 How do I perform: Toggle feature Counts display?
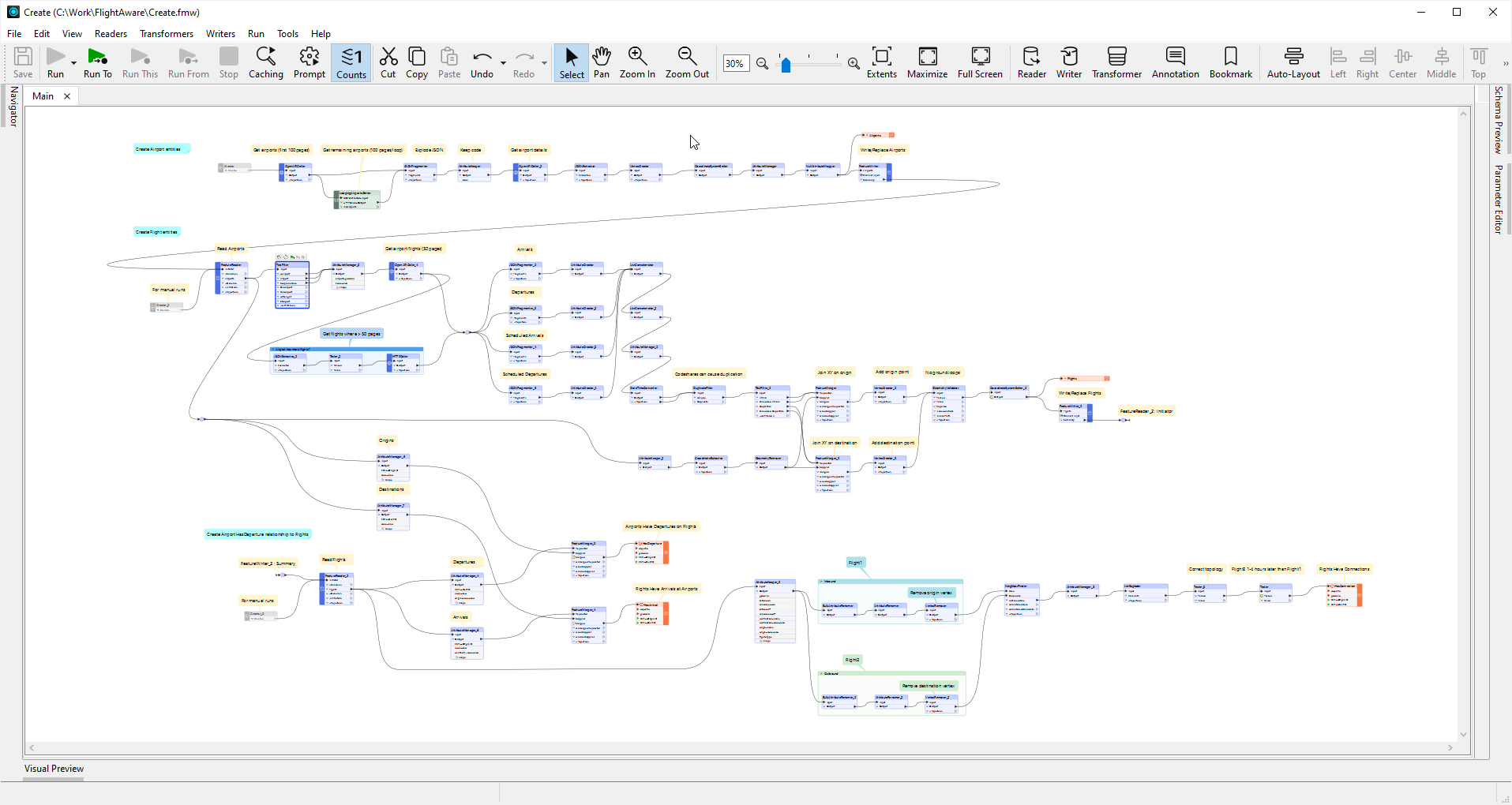click(x=351, y=62)
